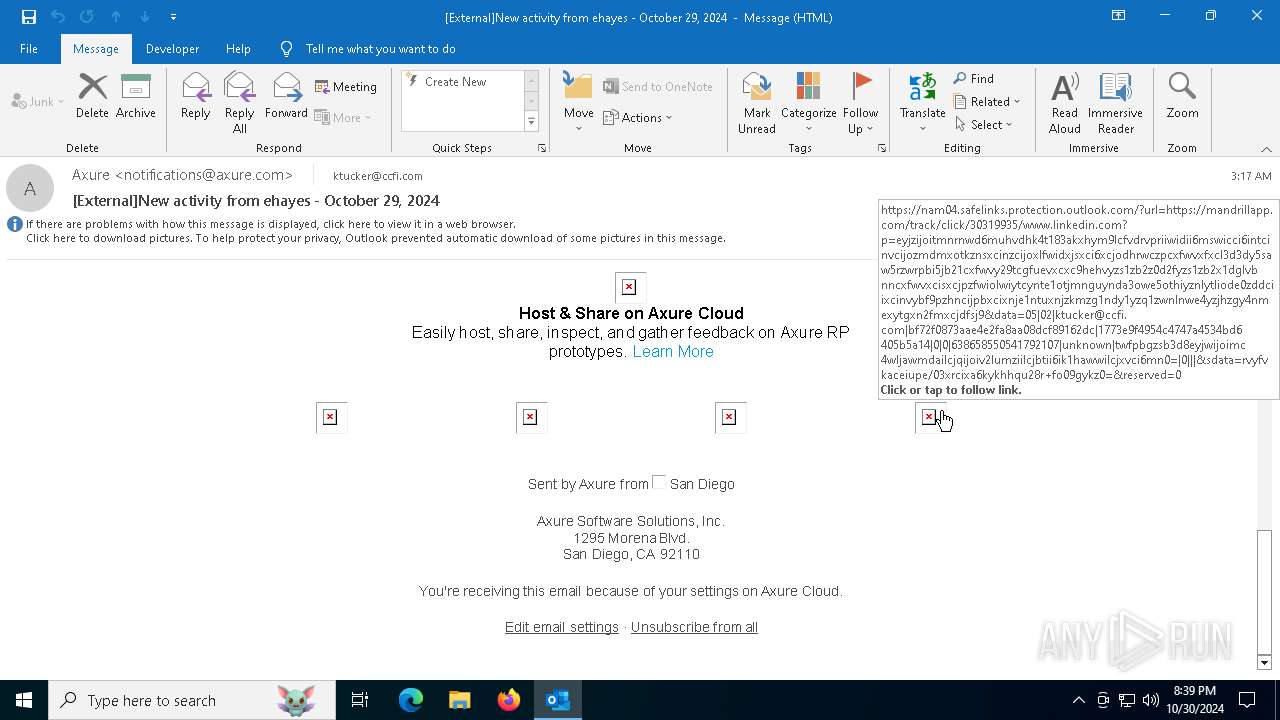Click the Outlook taskbar icon
The image size is (1280, 720).
coord(557,700)
